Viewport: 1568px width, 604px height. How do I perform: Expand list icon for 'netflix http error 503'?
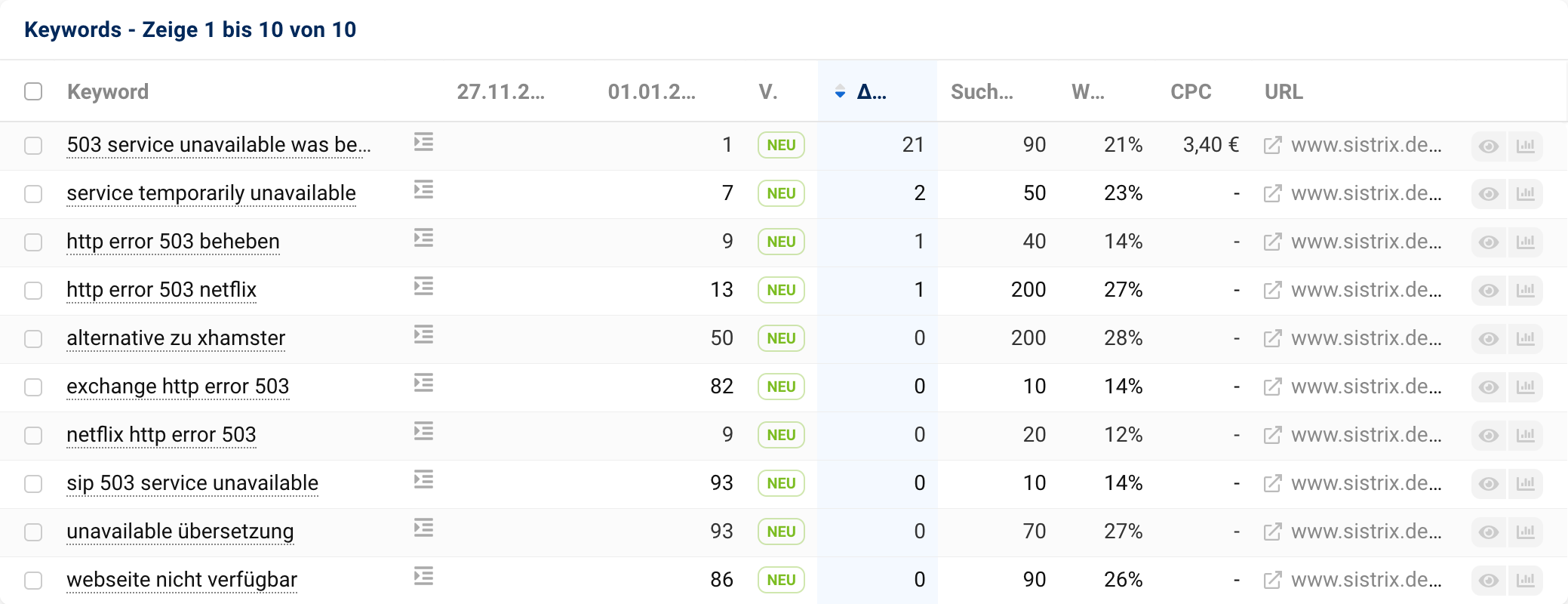[423, 432]
